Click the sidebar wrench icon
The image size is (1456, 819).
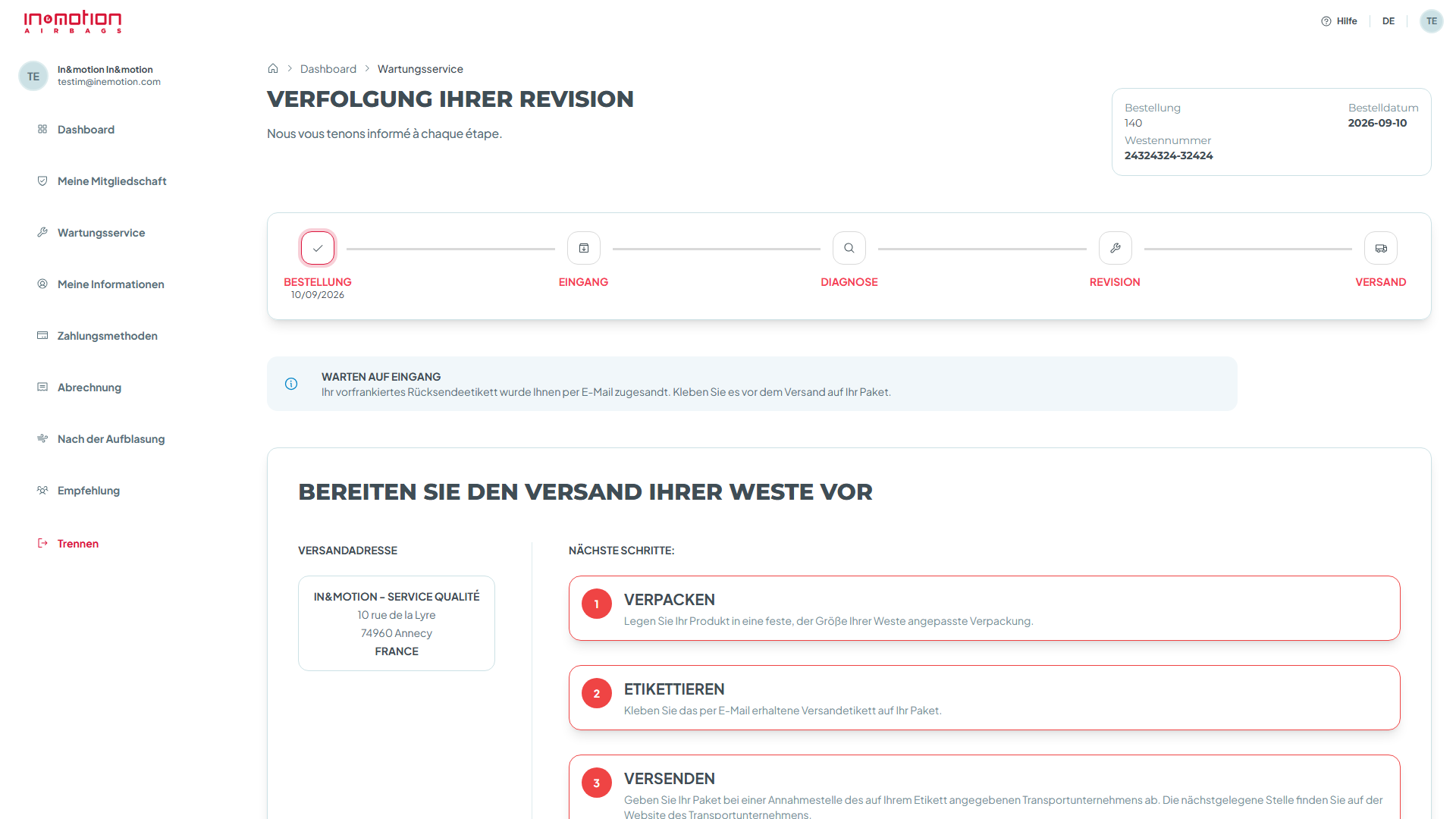[42, 232]
